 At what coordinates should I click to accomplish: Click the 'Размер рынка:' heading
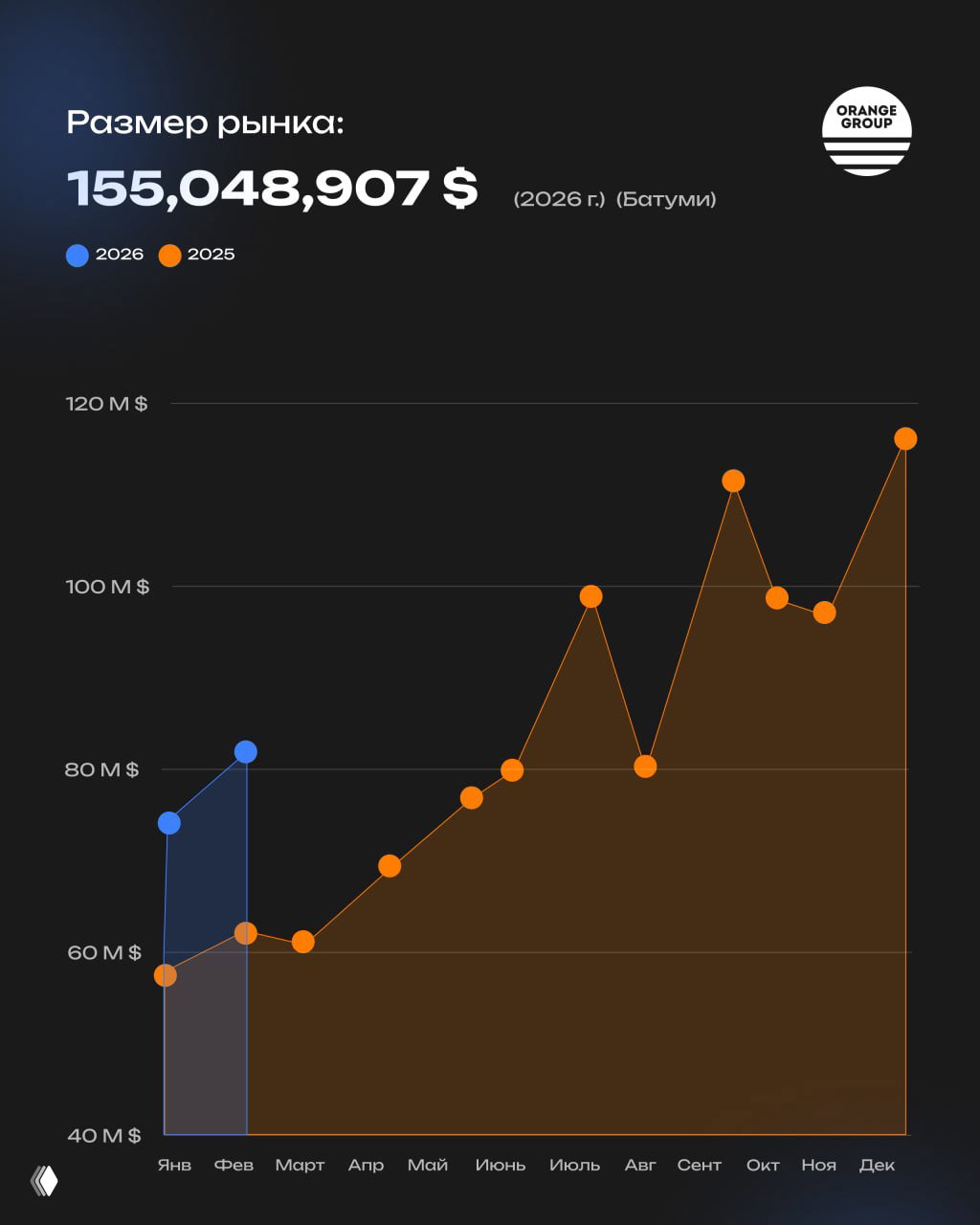point(205,122)
